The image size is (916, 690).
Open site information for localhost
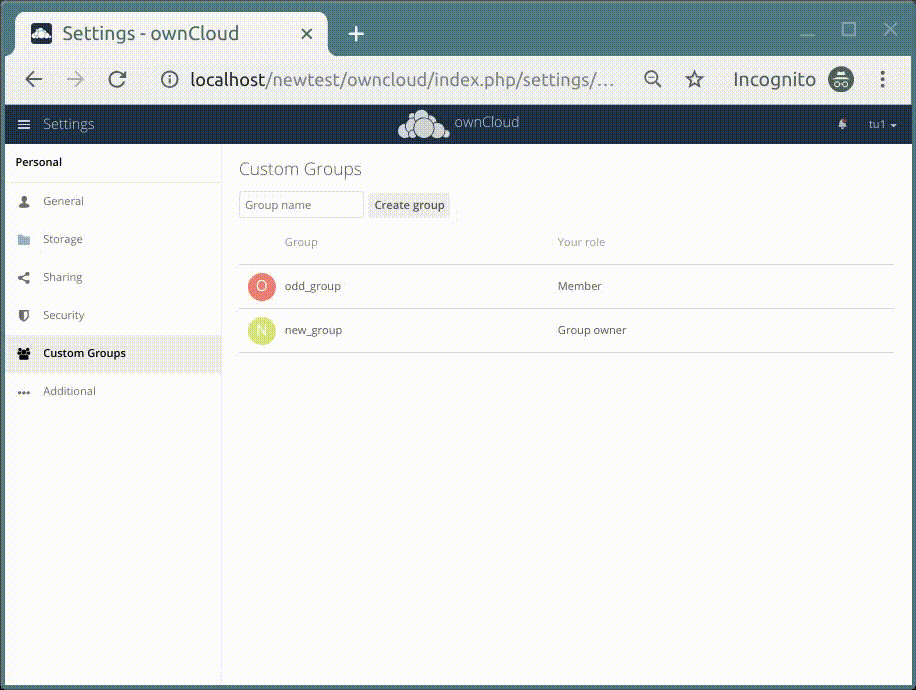170,79
